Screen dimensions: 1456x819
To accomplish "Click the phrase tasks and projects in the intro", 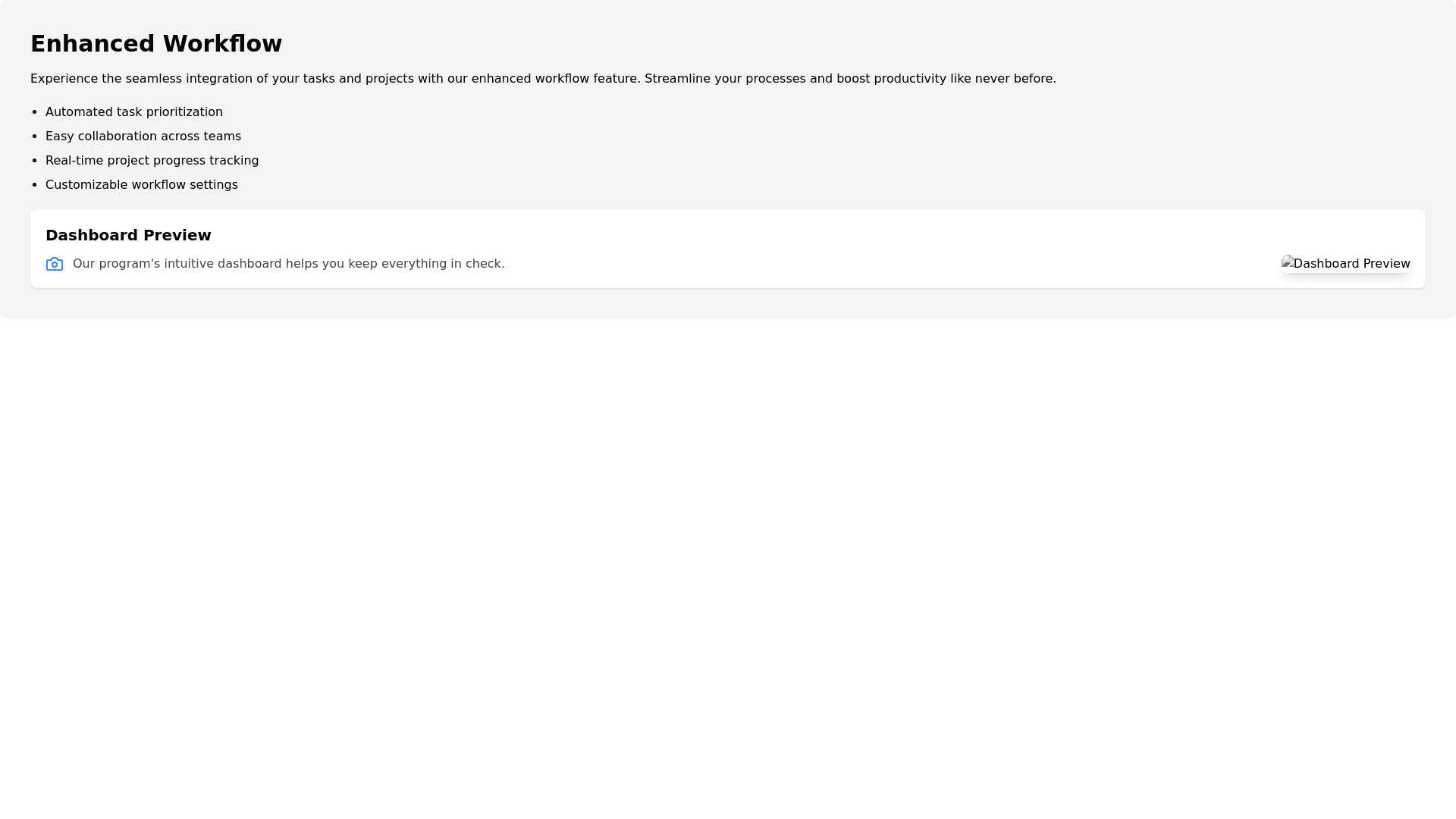I will tap(358, 79).
